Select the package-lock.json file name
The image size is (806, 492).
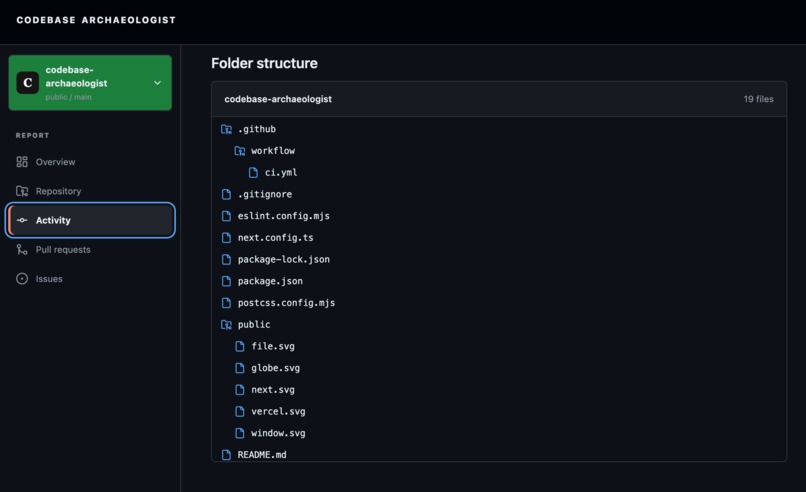284,260
